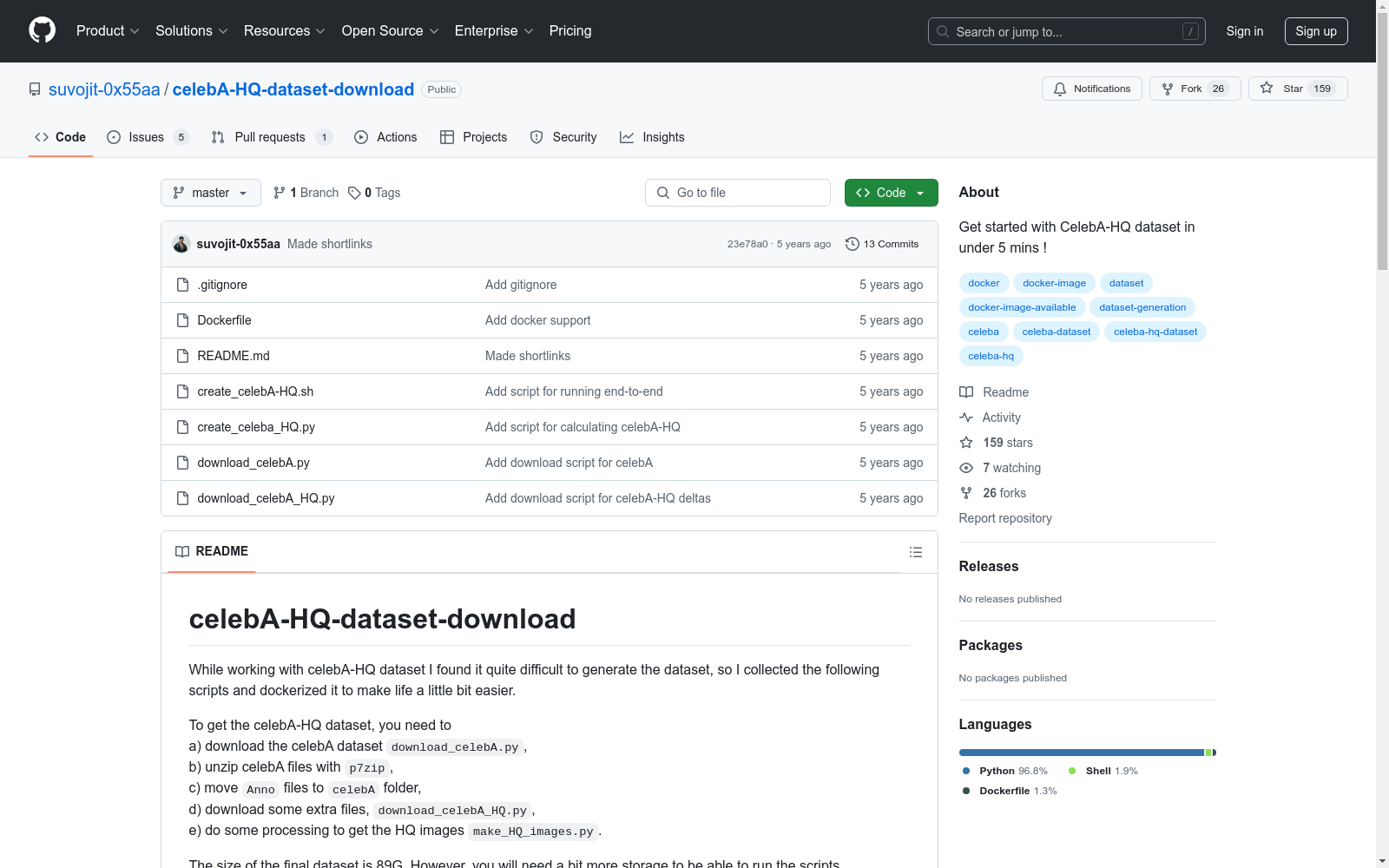Click the Sign in link

[1244, 31]
